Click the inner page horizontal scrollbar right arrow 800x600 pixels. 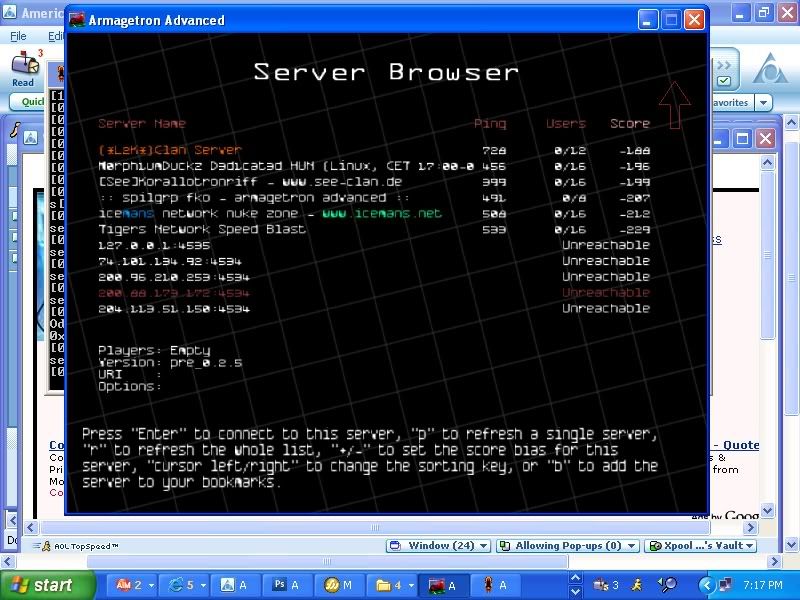(751, 527)
